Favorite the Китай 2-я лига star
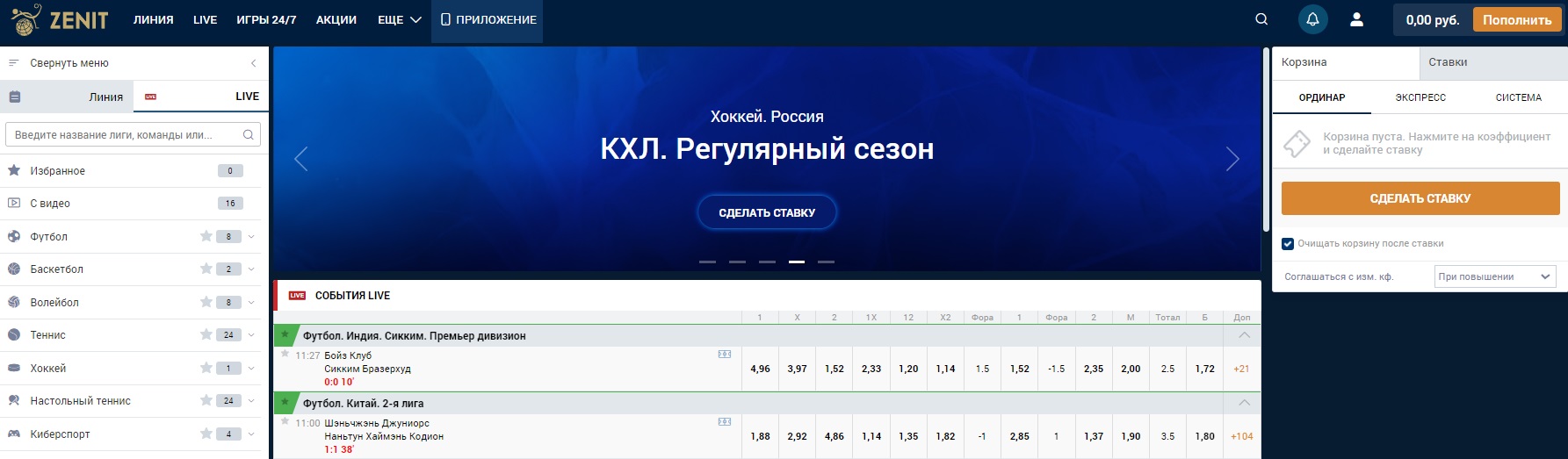 (x=285, y=403)
